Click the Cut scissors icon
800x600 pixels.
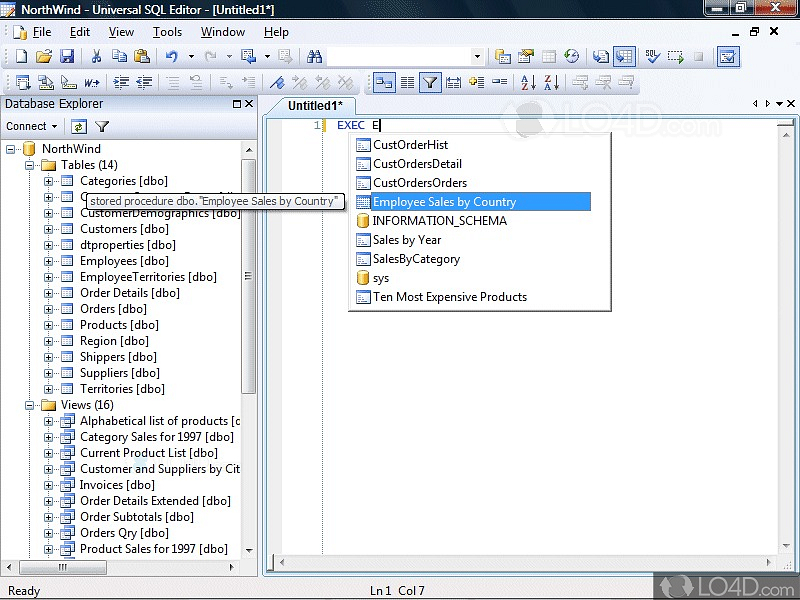(x=97, y=57)
